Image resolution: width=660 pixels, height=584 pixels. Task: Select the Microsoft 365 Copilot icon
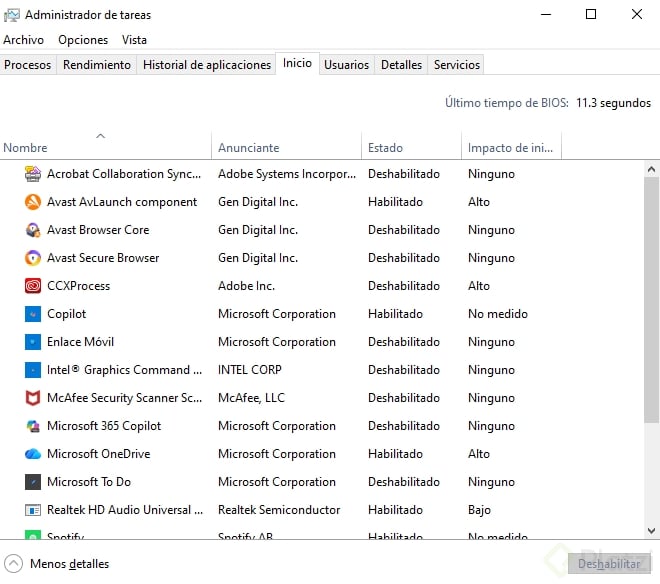[x=32, y=426]
